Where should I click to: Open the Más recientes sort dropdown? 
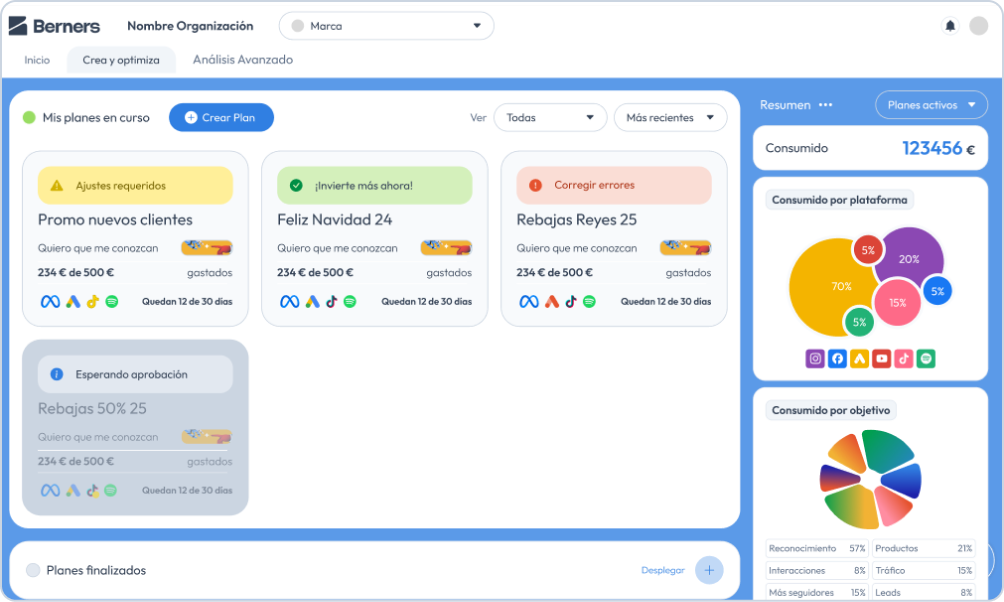click(670, 118)
